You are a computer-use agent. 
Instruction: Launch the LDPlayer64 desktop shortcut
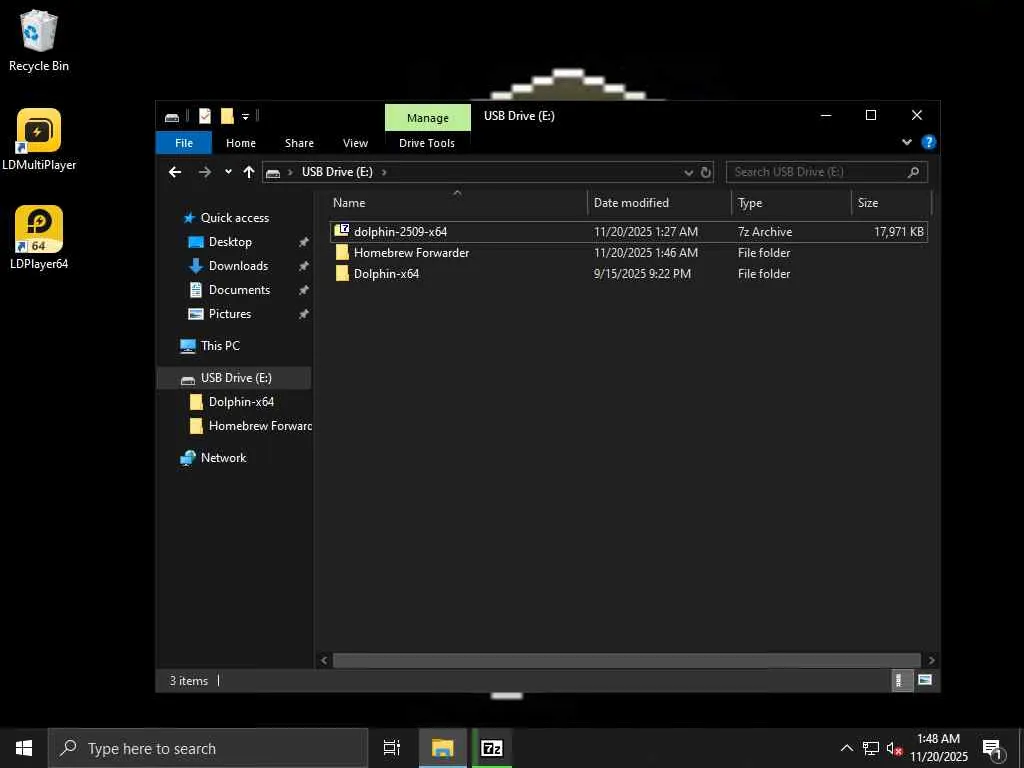pyautogui.click(x=39, y=238)
